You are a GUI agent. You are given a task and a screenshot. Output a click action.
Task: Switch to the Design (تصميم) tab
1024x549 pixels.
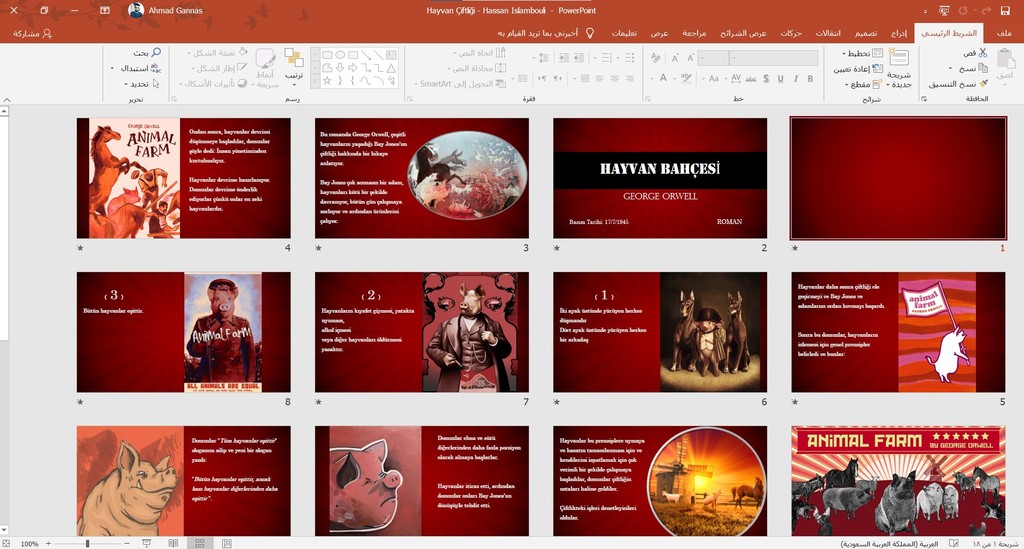pos(866,33)
